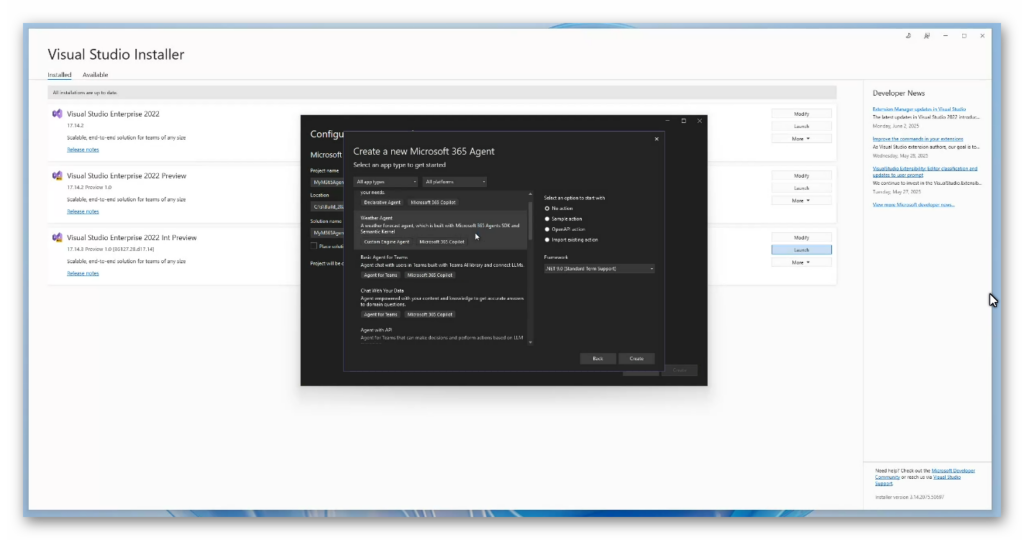Open Release notes for Enterprise 2022 Preview
Viewport: 1024px width, 540px height.
point(83,212)
